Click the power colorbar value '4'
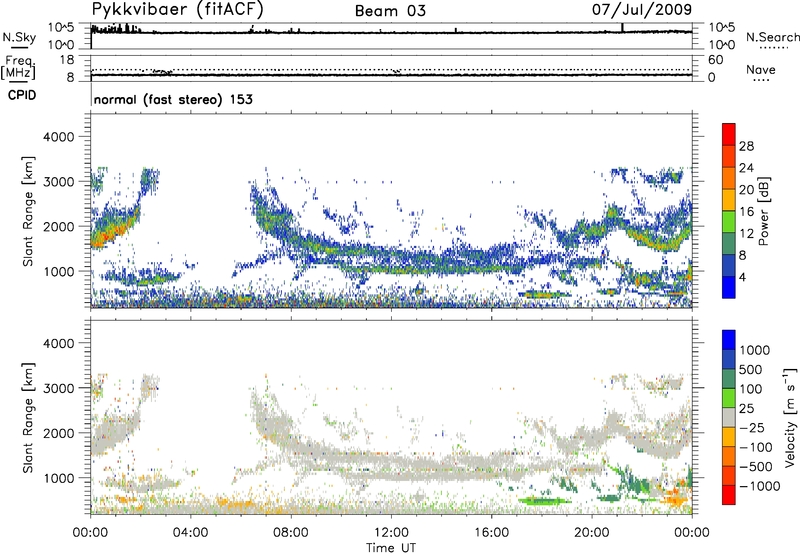The height and width of the screenshot is (554, 800). tap(743, 277)
